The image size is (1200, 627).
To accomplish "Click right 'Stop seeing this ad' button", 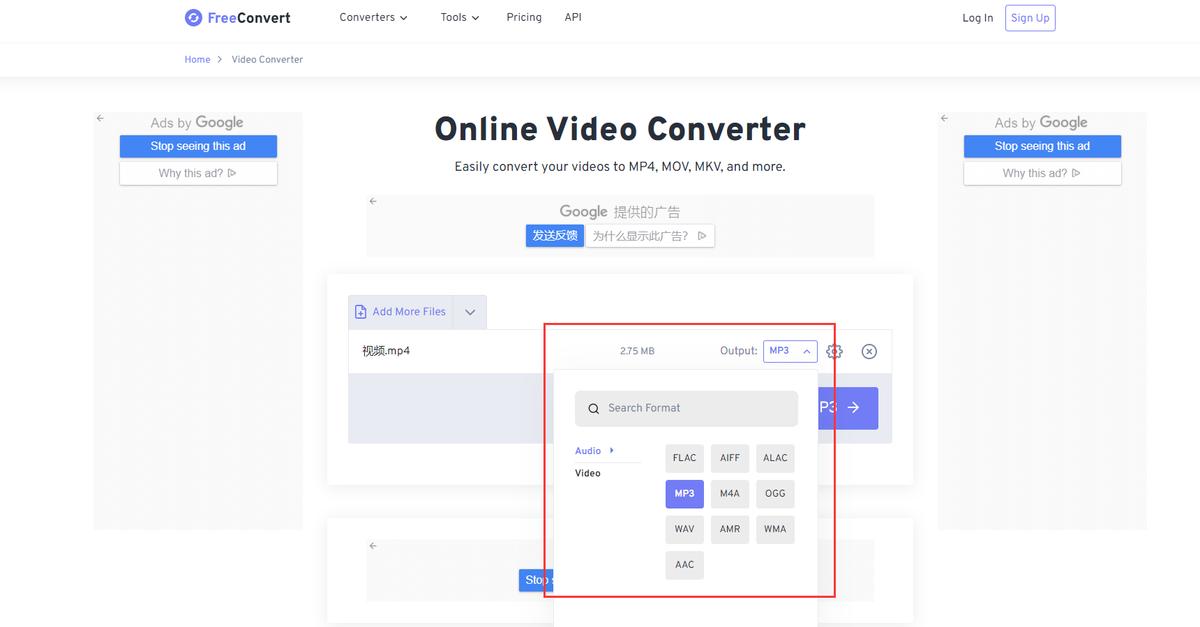I will pyautogui.click(x=1042, y=146).
